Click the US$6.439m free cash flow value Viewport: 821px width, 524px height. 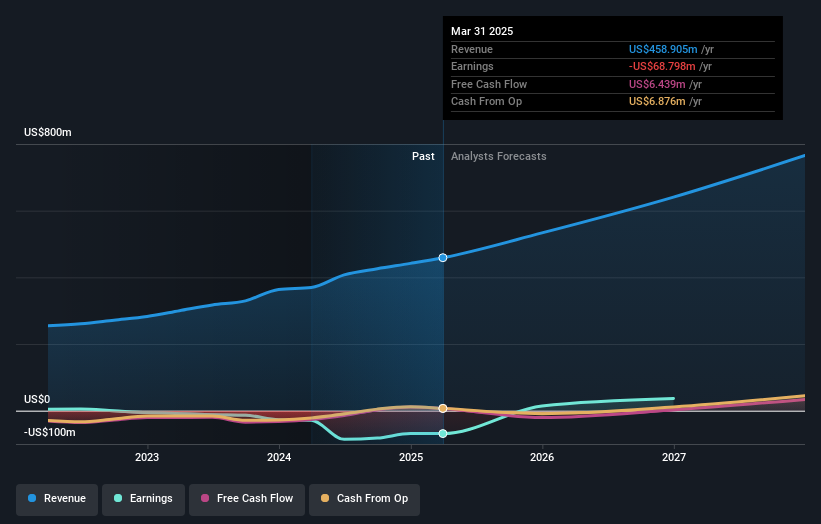click(x=657, y=84)
